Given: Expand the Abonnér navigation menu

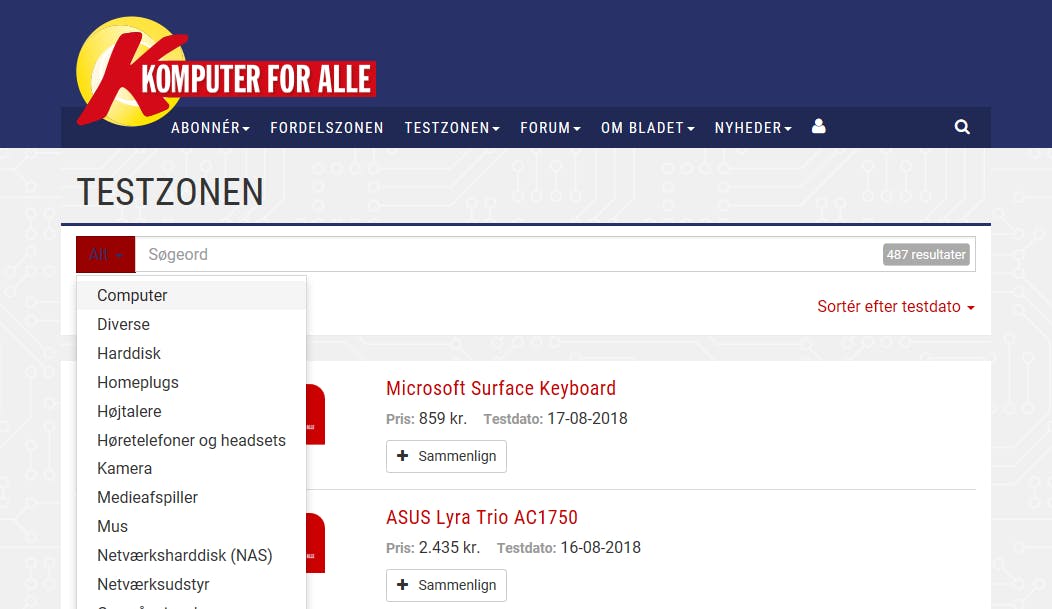Looking at the screenshot, I should [x=210, y=128].
